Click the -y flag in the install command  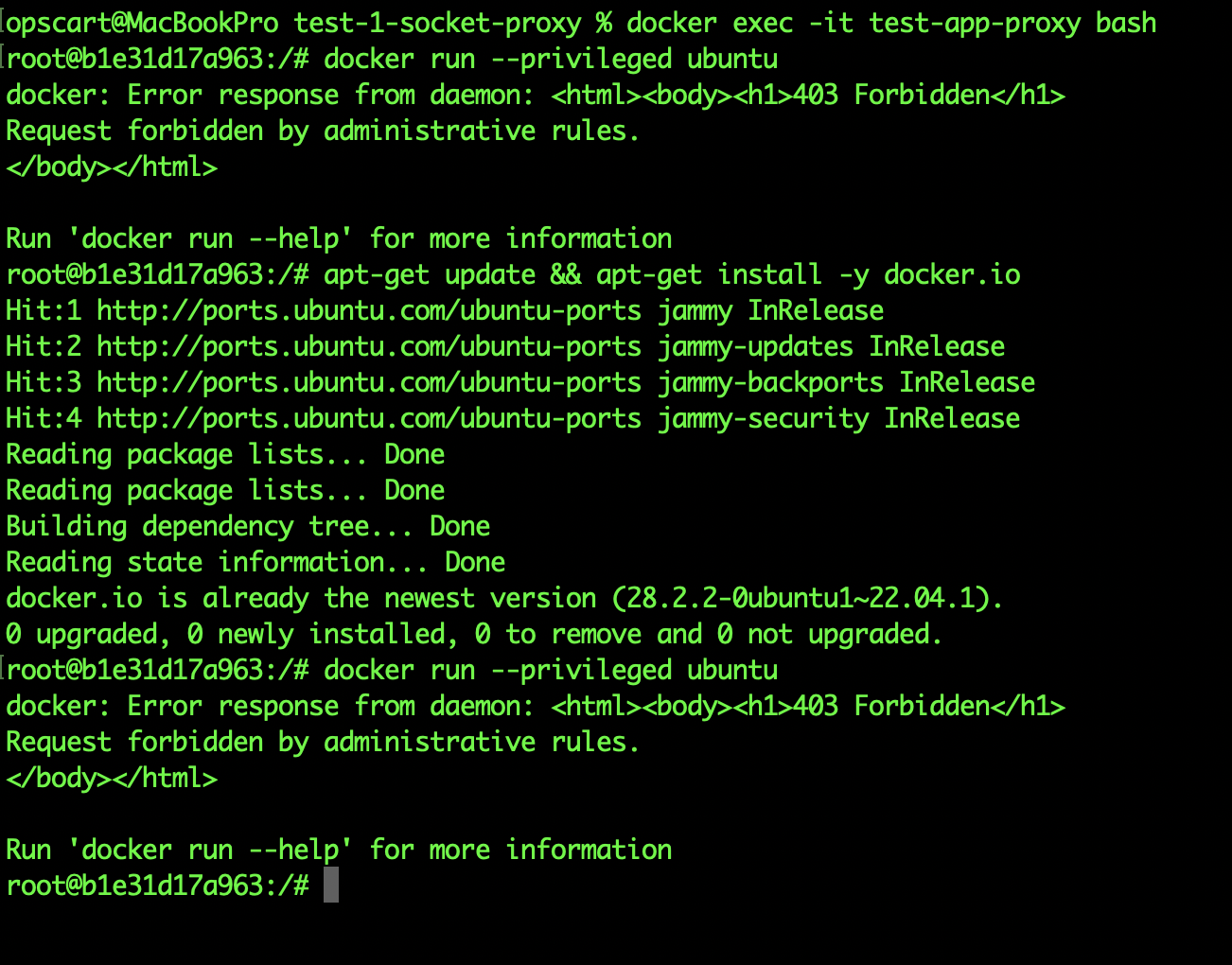click(x=854, y=274)
